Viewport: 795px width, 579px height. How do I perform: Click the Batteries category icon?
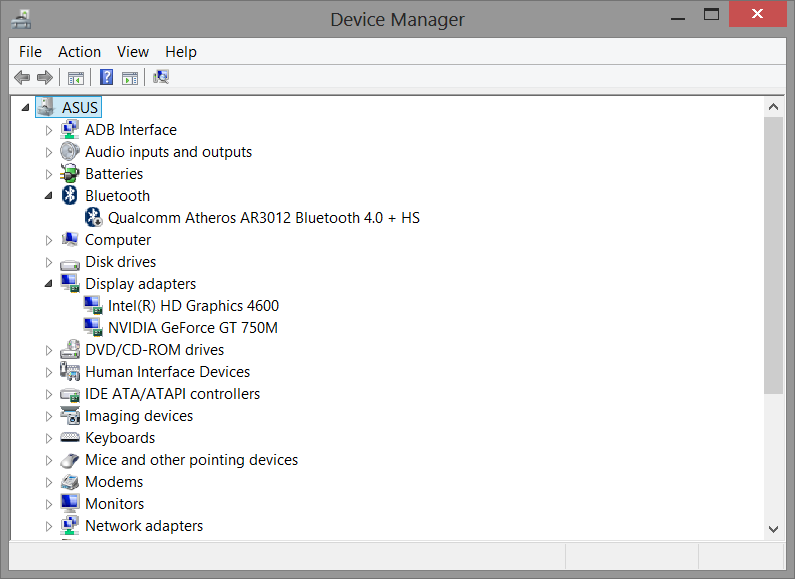[69, 173]
